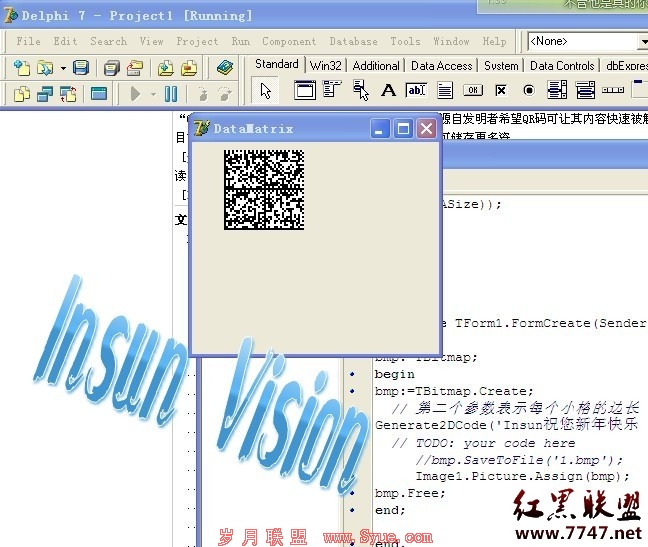
Task: Select the ScrollBar component icon
Action: click(613, 90)
